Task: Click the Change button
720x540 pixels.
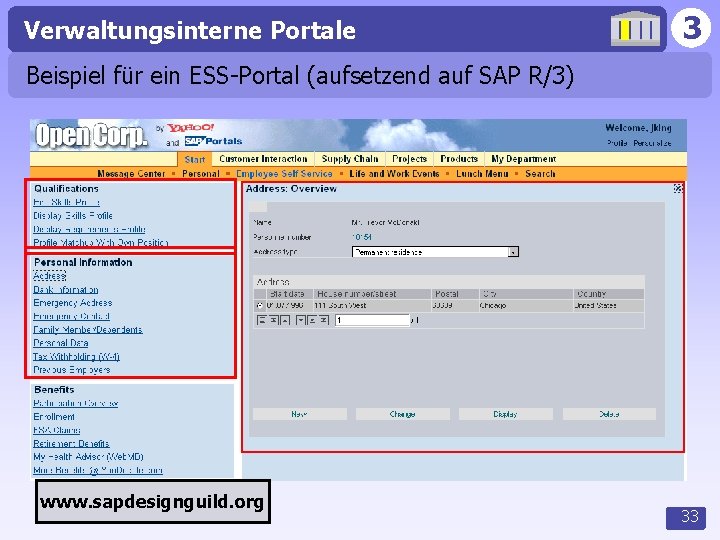Action: click(x=403, y=414)
